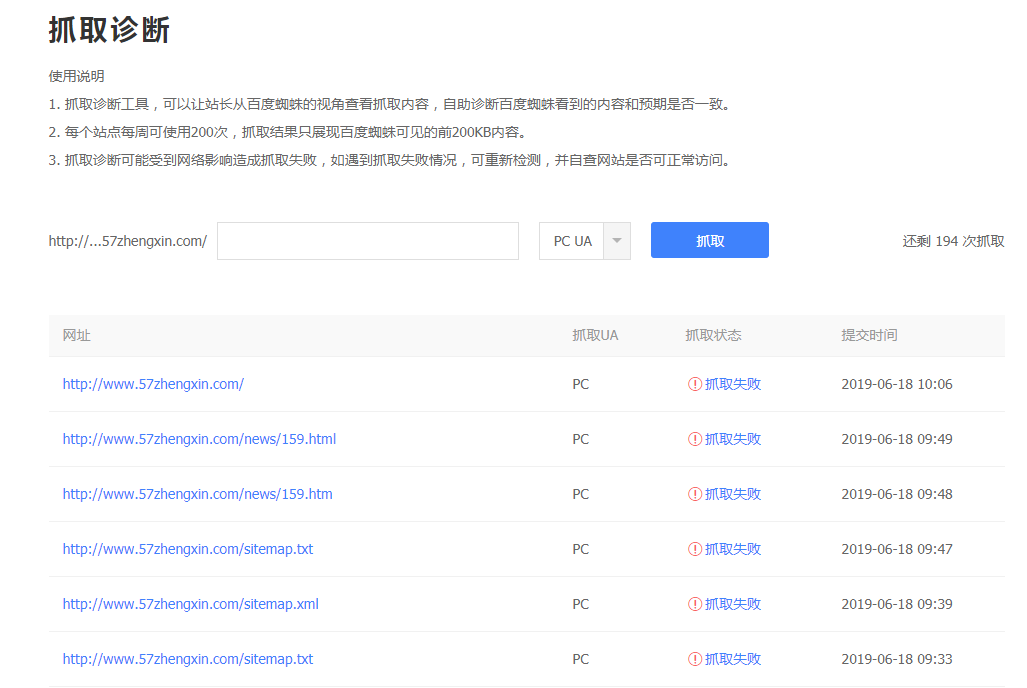Click warning icon in 09:47 row
Screen dimensions: 1027x688
click(694, 549)
